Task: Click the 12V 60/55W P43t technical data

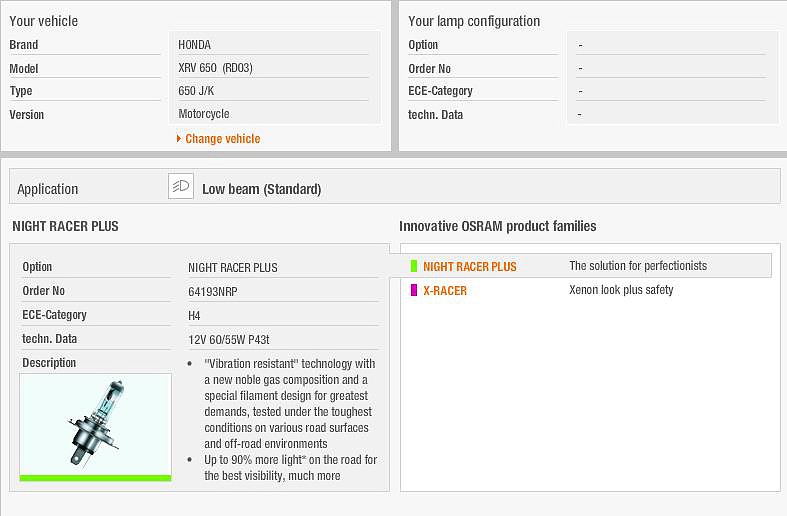Action: 229,340
